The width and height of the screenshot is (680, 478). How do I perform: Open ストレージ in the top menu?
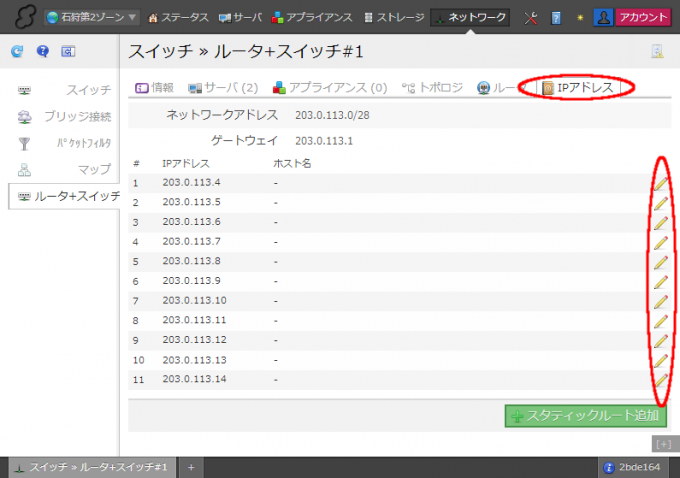(x=393, y=18)
